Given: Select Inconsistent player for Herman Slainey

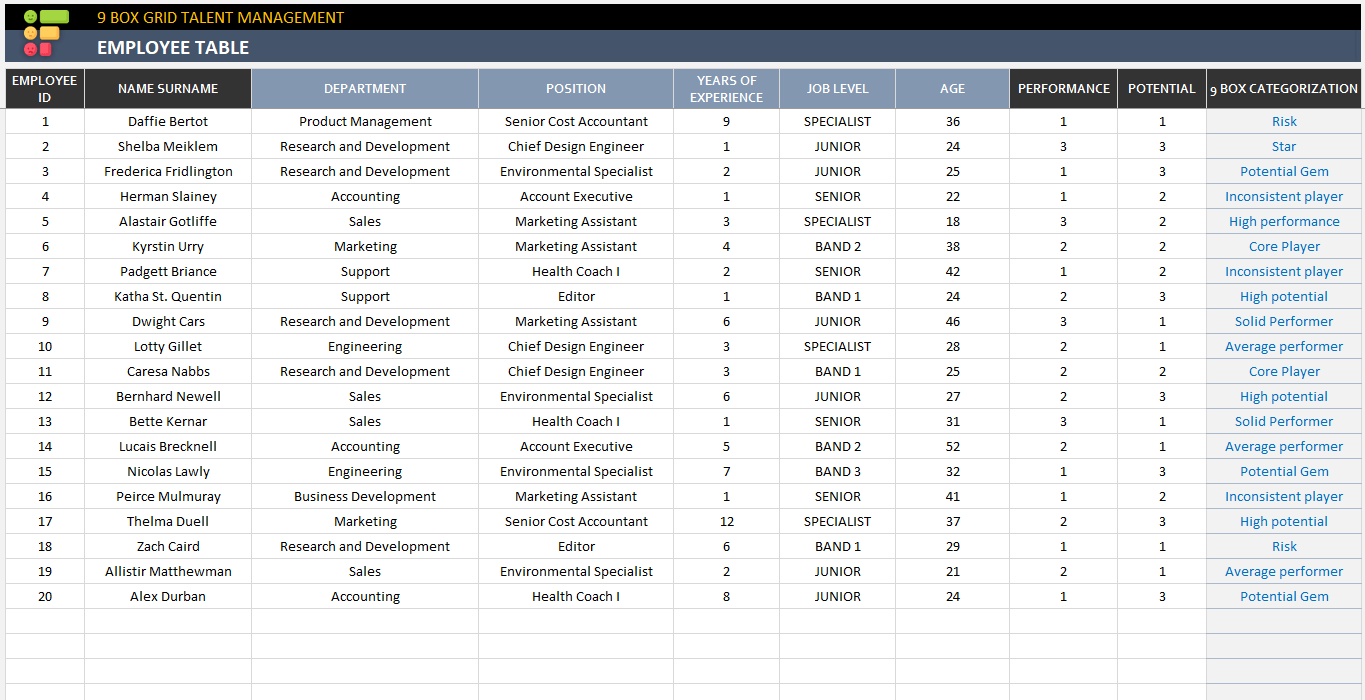Looking at the screenshot, I should 1283,196.
